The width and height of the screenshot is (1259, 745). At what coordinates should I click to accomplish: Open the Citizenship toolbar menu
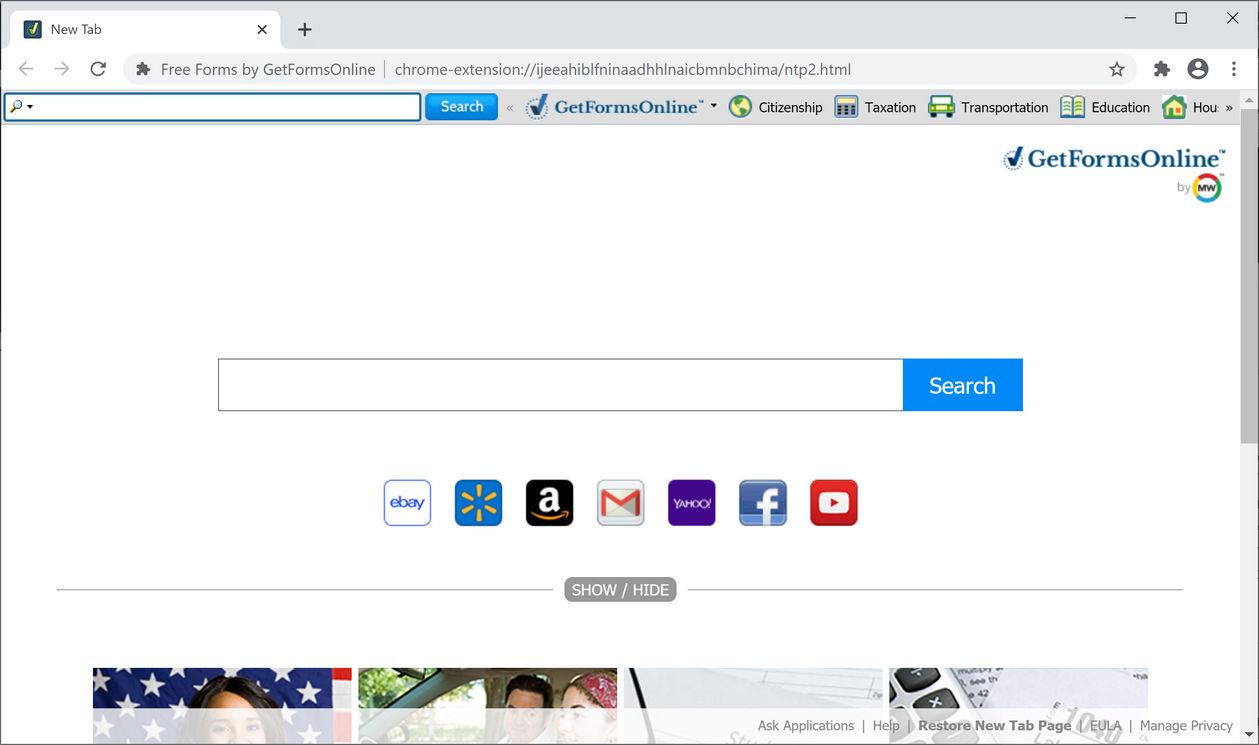776,107
